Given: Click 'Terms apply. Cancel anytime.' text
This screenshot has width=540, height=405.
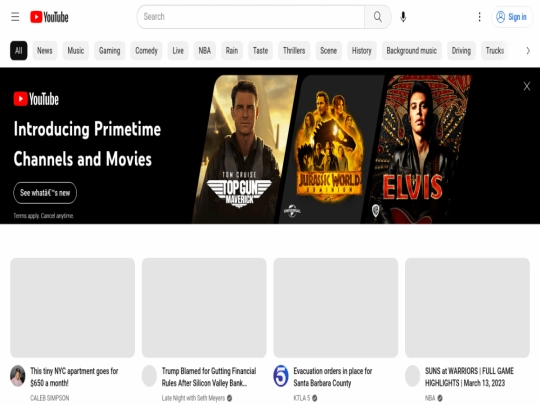Looking at the screenshot, I should (x=43, y=216).
